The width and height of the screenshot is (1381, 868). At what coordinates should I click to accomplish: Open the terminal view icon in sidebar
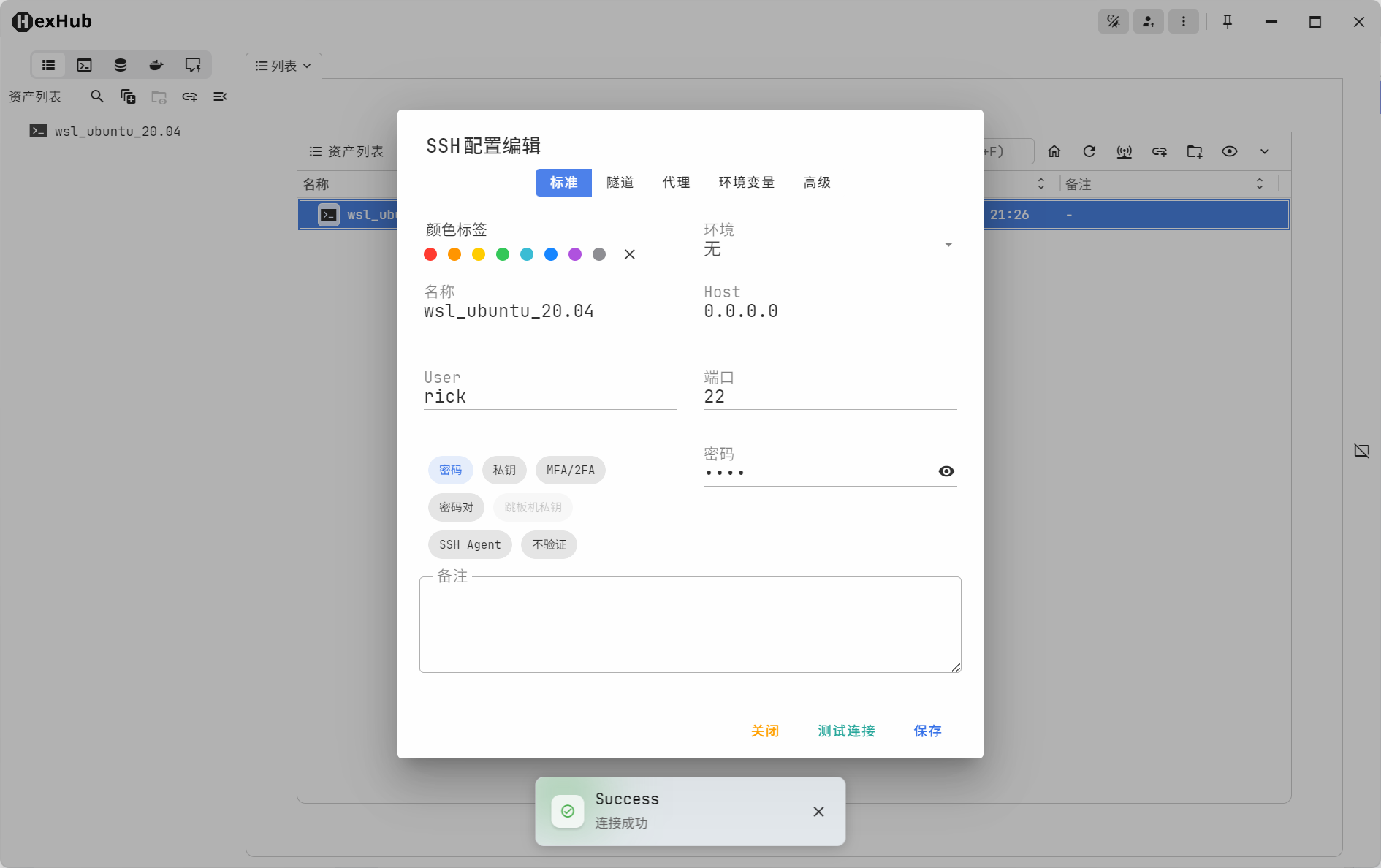85,65
